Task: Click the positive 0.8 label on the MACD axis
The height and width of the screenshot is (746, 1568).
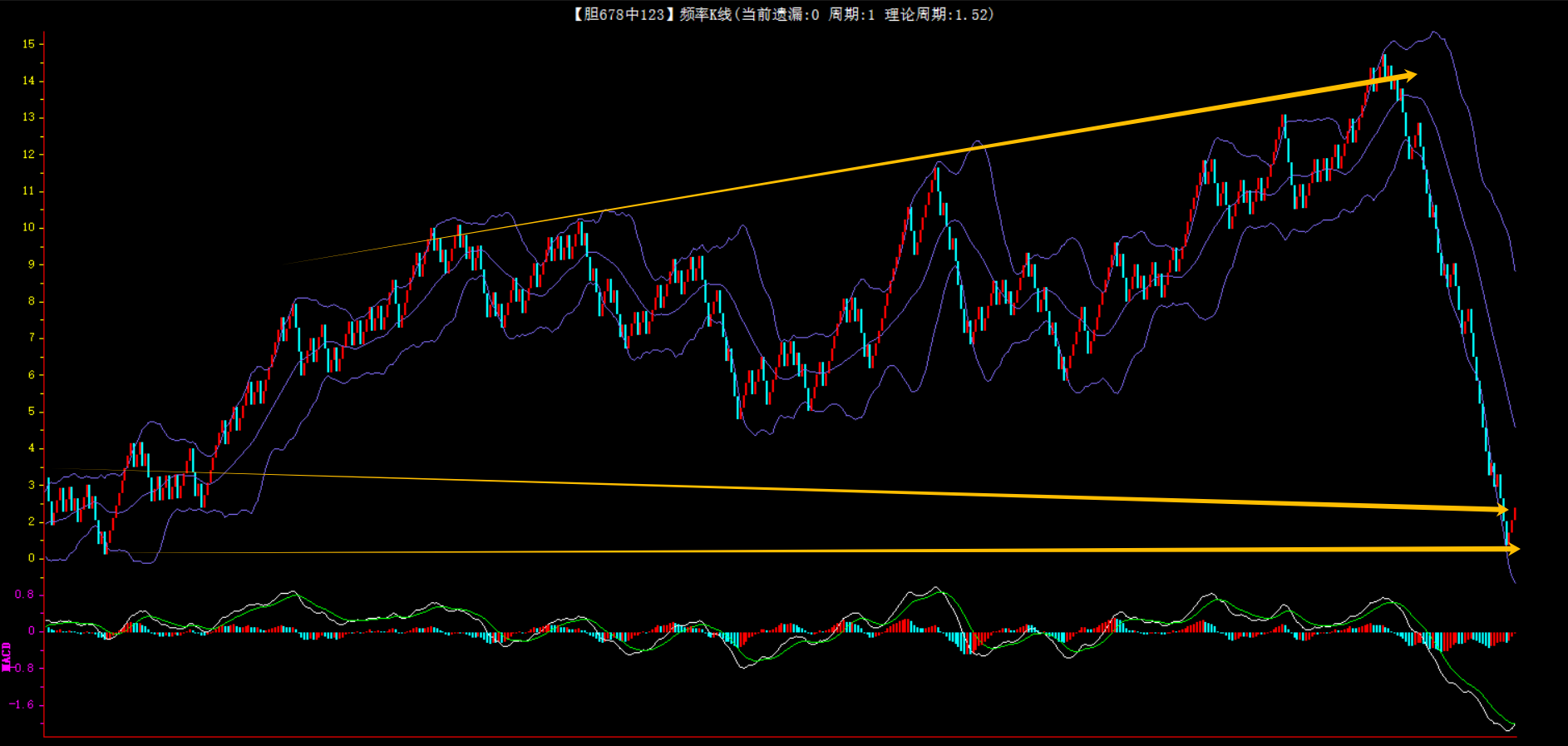Action: (x=25, y=595)
